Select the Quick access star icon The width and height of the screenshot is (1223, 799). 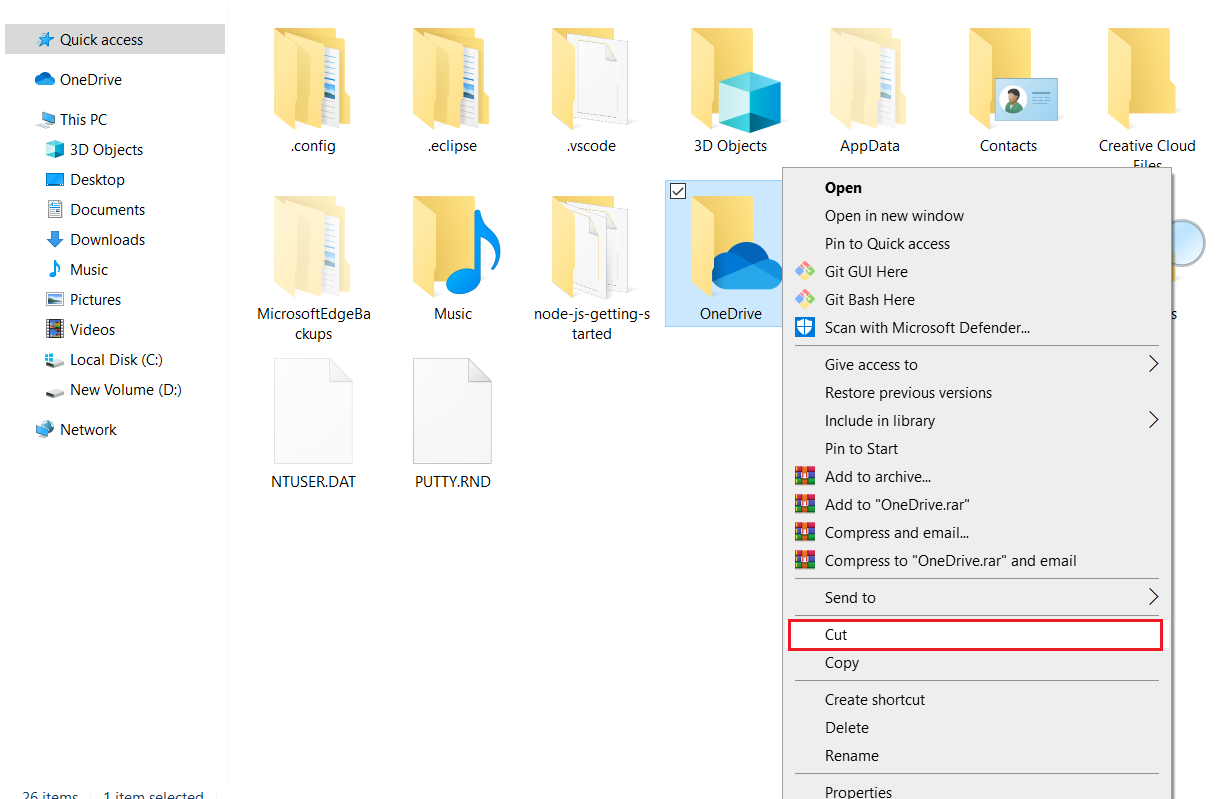point(45,40)
